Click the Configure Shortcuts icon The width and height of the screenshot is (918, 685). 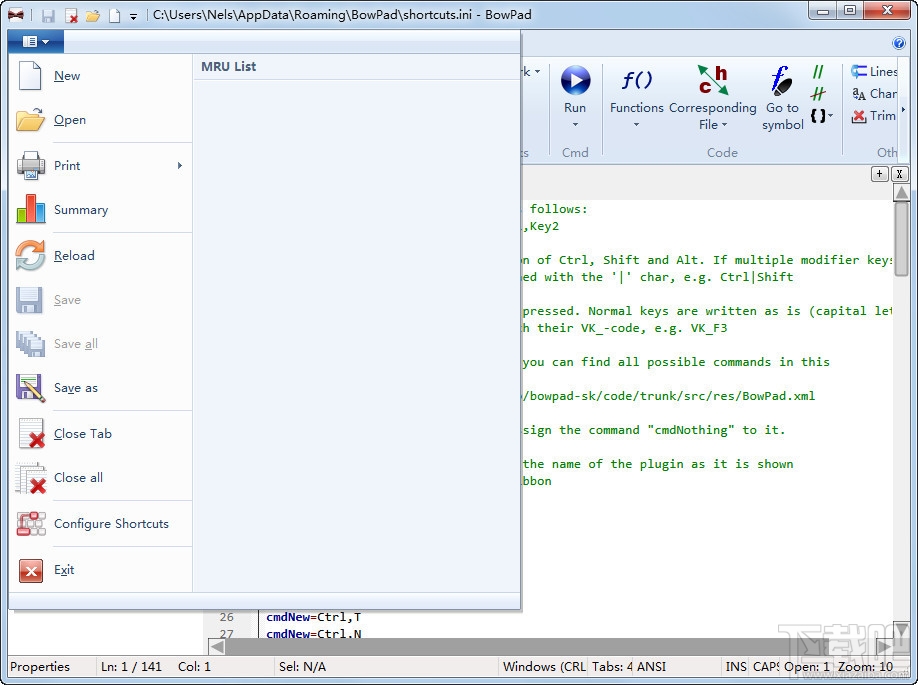[31, 523]
